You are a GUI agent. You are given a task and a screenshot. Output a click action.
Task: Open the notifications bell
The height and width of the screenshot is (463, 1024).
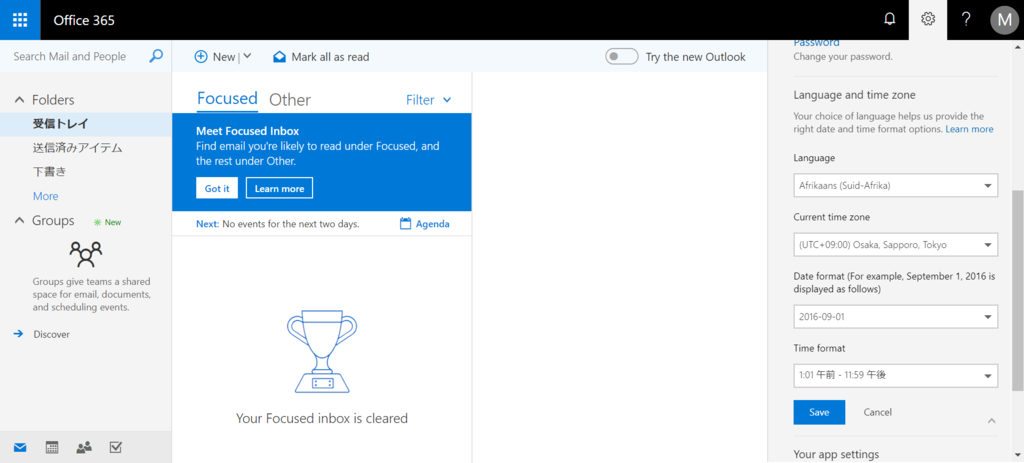point(889,20)
